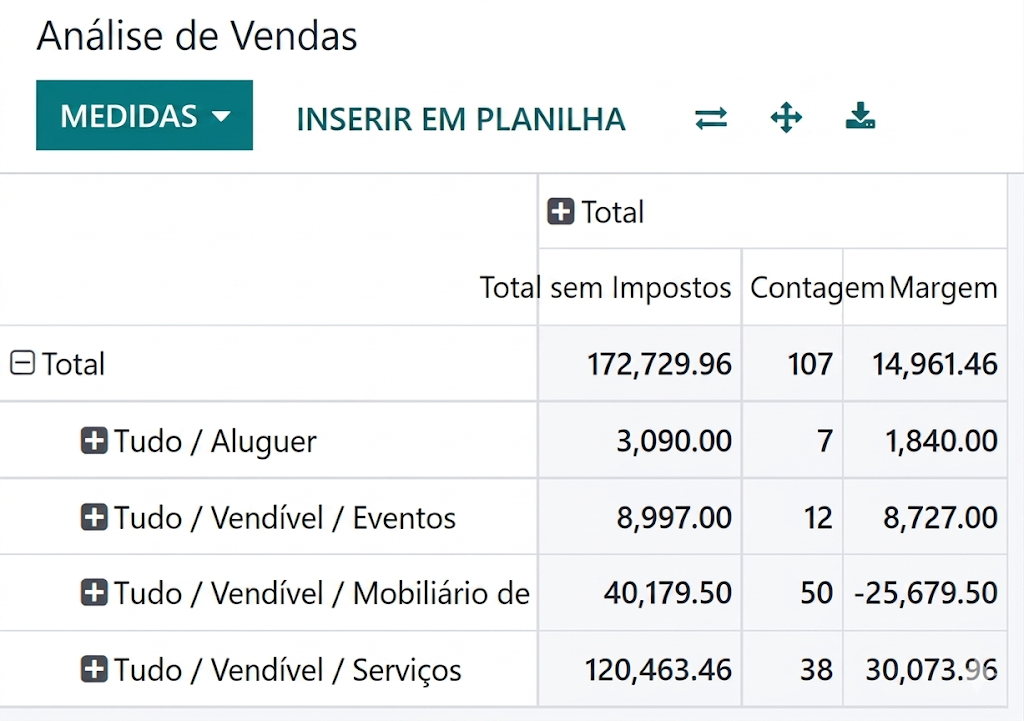
Task: Download the pivot table as xlsx
Action: [x=860, y=118]
